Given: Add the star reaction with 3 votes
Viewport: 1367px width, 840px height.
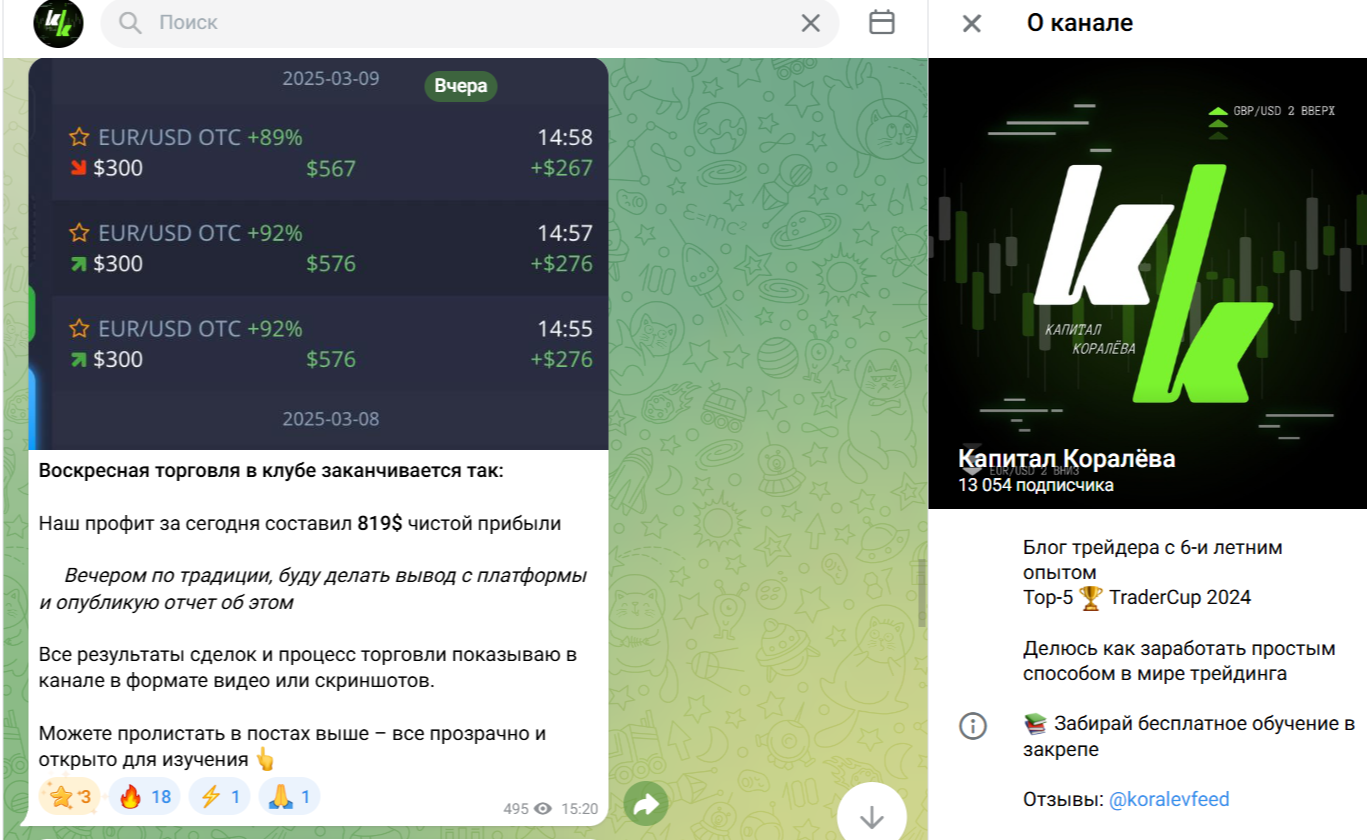Looking at the screenshot, I should 70,796.
